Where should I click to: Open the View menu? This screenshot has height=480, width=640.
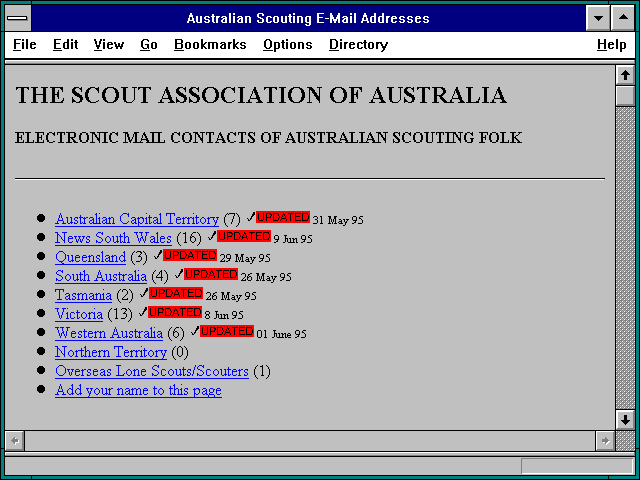[109, 44]
